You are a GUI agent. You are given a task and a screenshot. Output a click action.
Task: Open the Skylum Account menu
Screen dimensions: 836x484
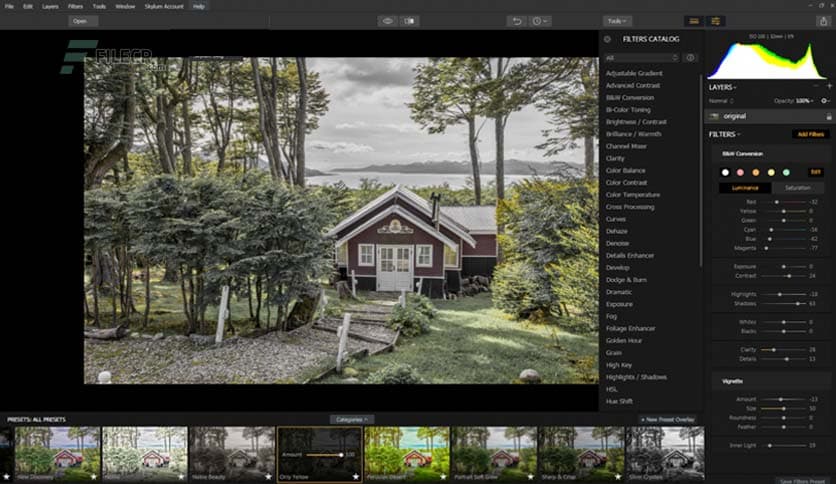(164, 6)
